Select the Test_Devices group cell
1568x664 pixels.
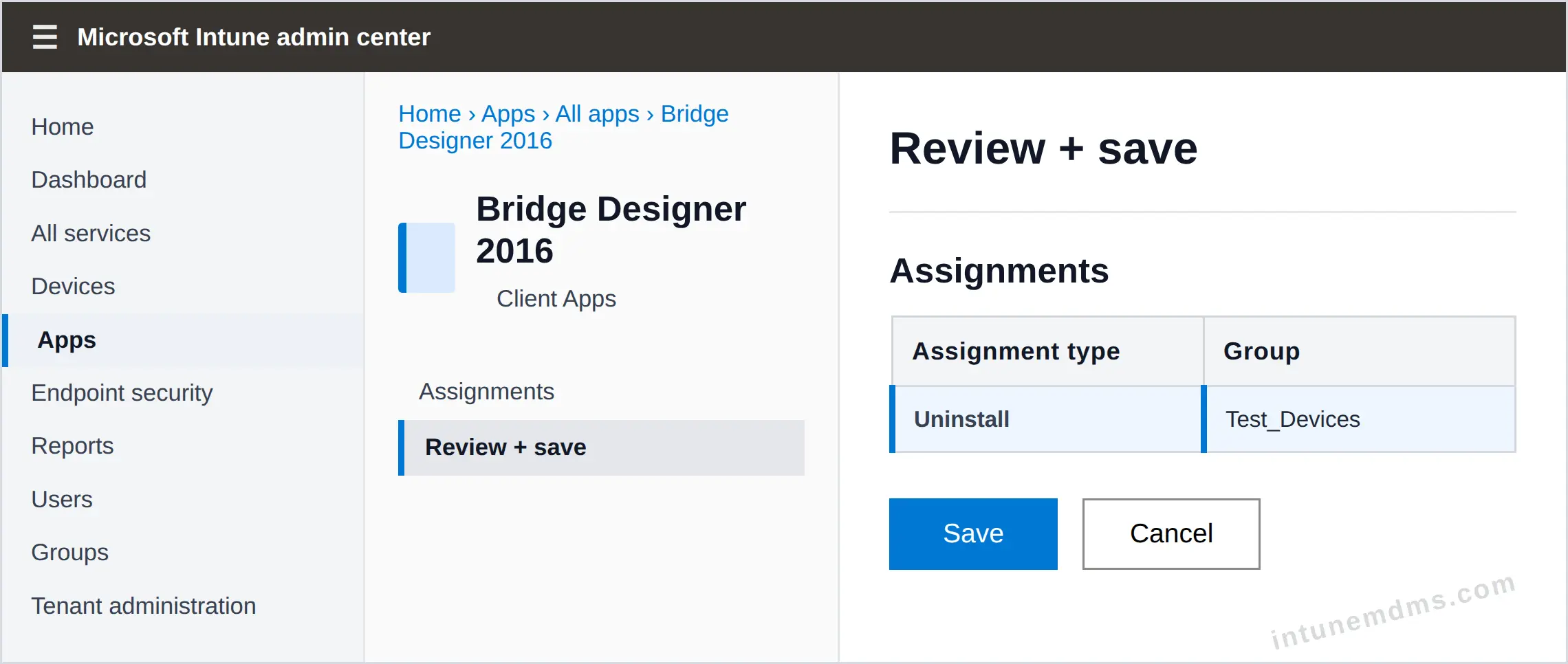1358,419
